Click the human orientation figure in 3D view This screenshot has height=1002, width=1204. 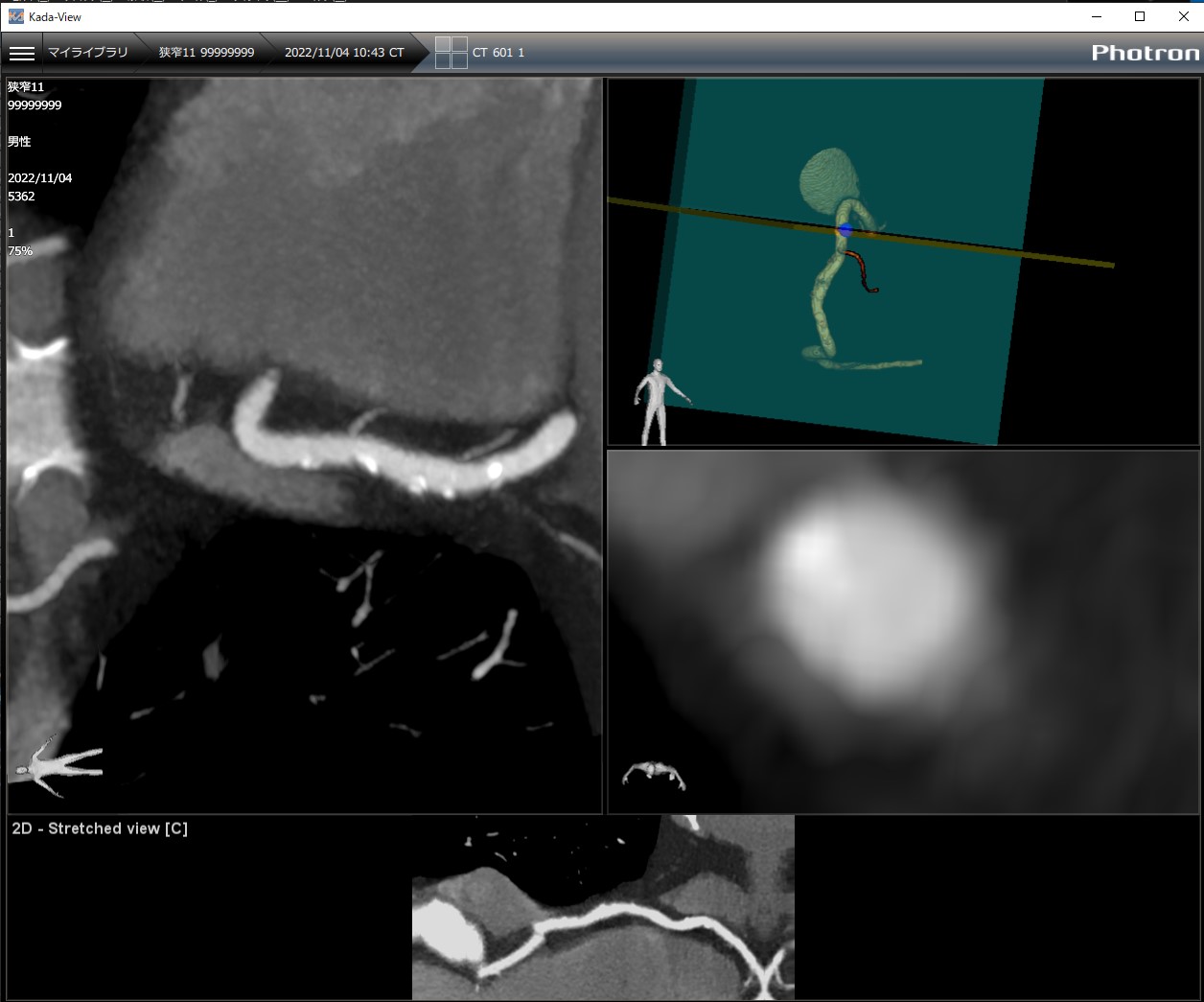point(658,401)
